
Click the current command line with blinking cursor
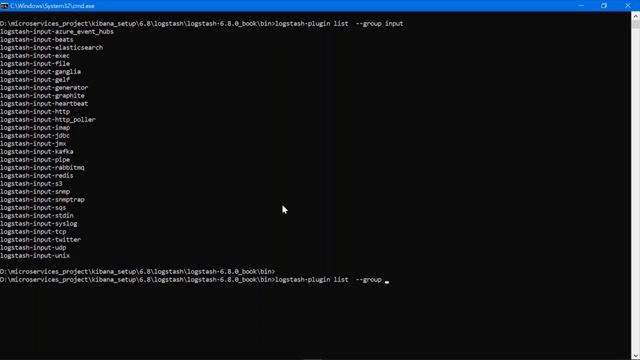[194, 280]
